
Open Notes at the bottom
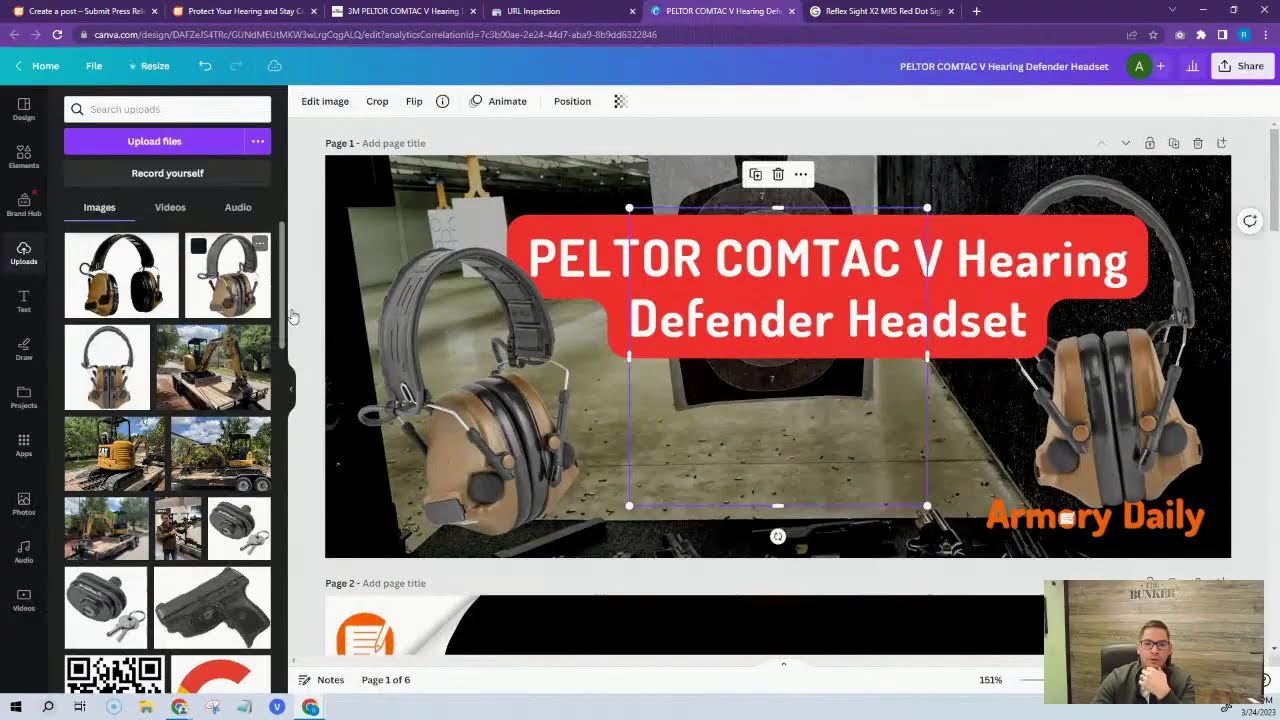point(321,680)
